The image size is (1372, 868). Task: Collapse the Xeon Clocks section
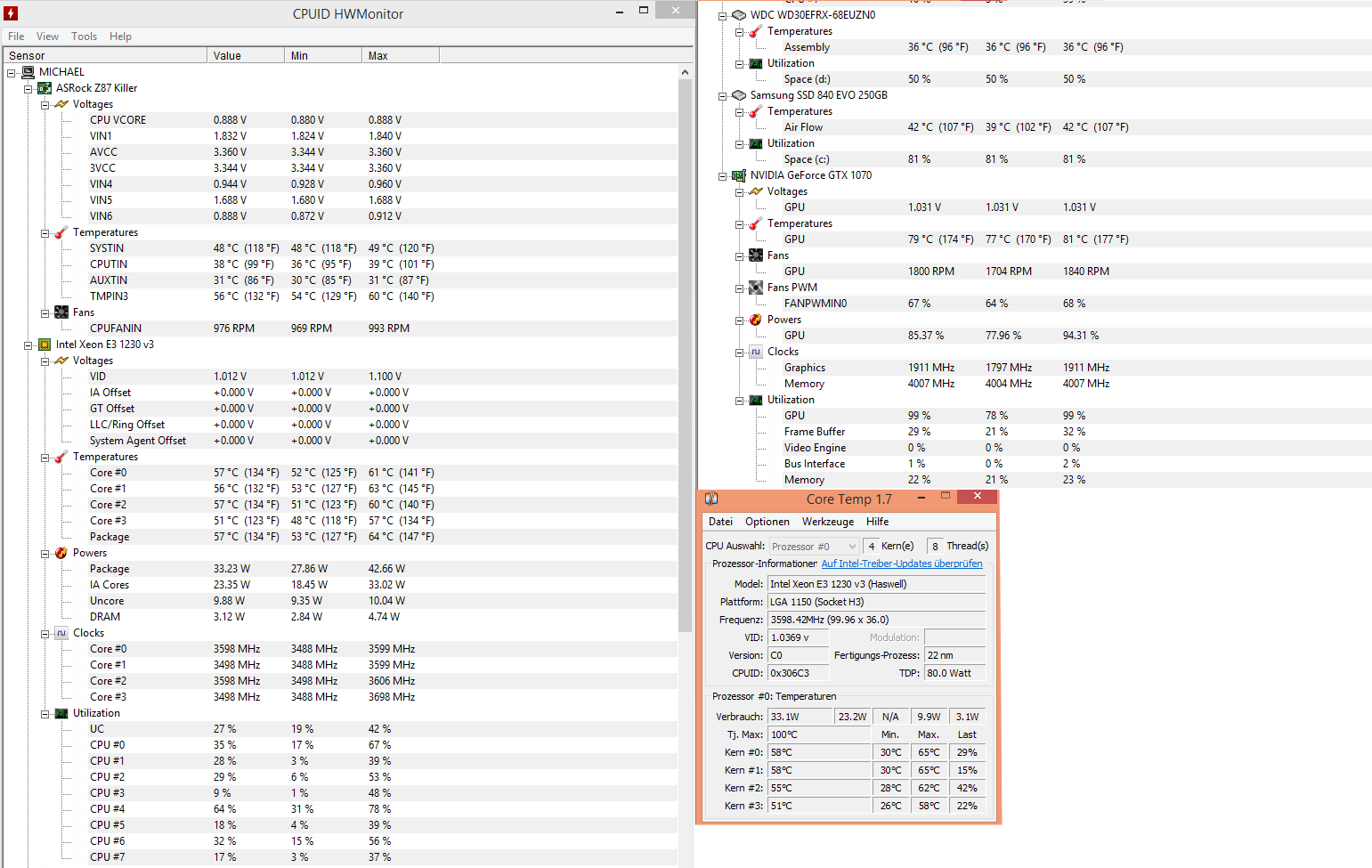(x=45, y=633)
